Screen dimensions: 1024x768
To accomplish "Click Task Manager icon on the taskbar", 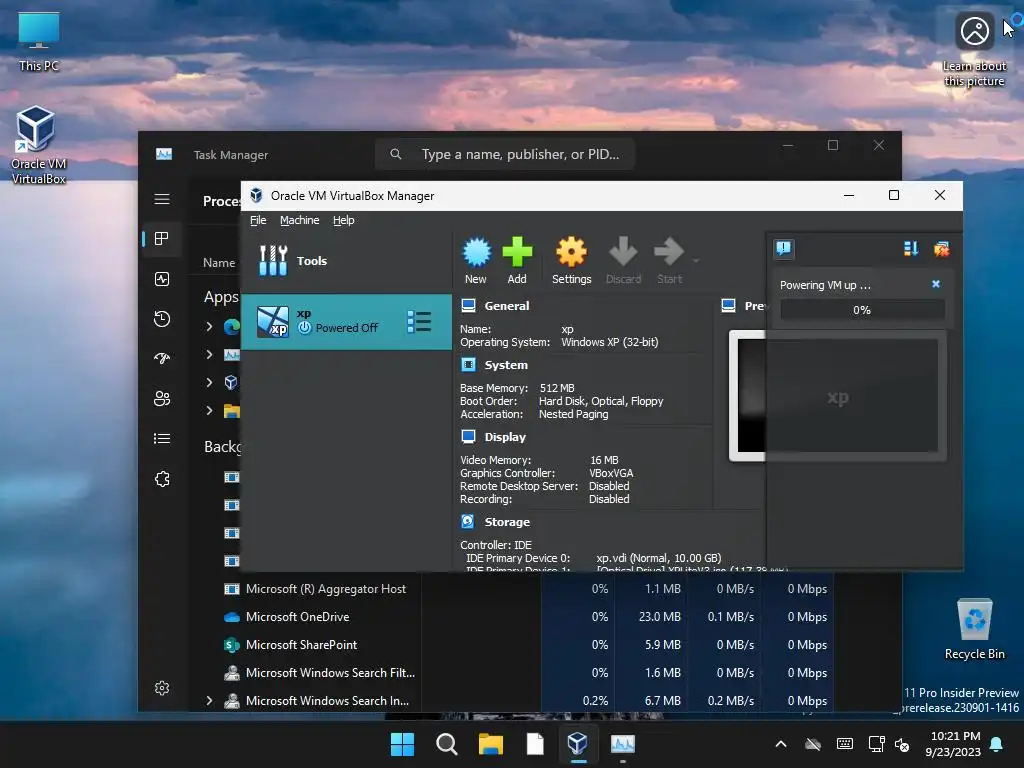I will coord(622,744).
